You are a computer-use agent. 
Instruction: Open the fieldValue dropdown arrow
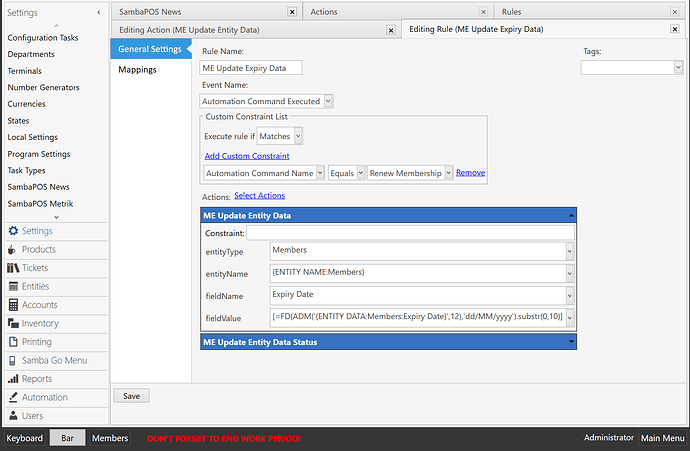pos(569,318)
